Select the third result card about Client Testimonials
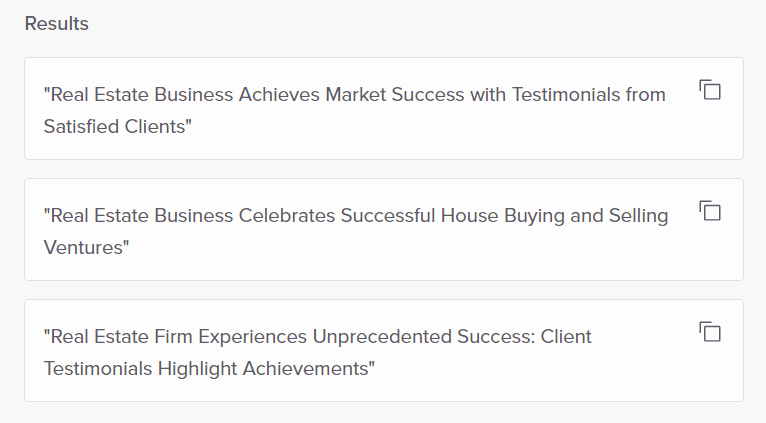766x423 pixels. tap(384, 351)
